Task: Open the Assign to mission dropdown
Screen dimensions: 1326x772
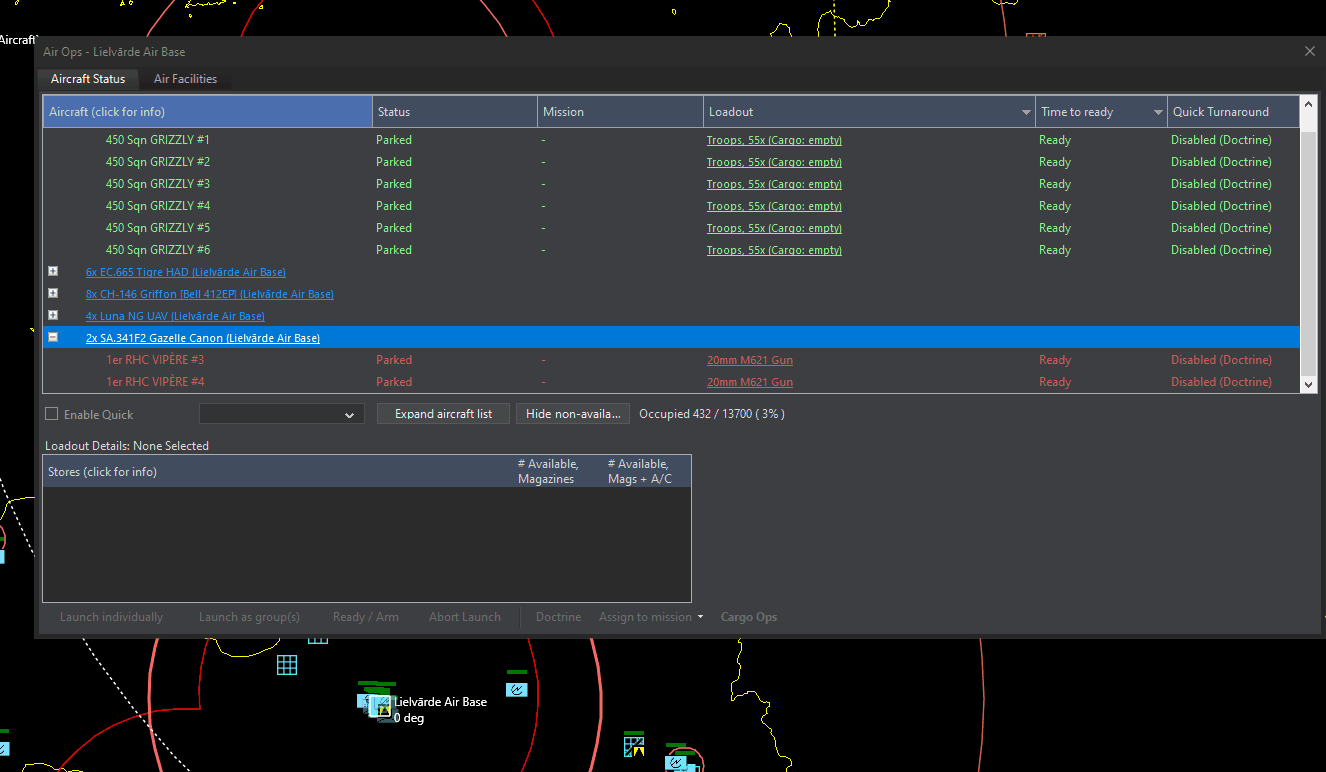Action: coord(651,617)
